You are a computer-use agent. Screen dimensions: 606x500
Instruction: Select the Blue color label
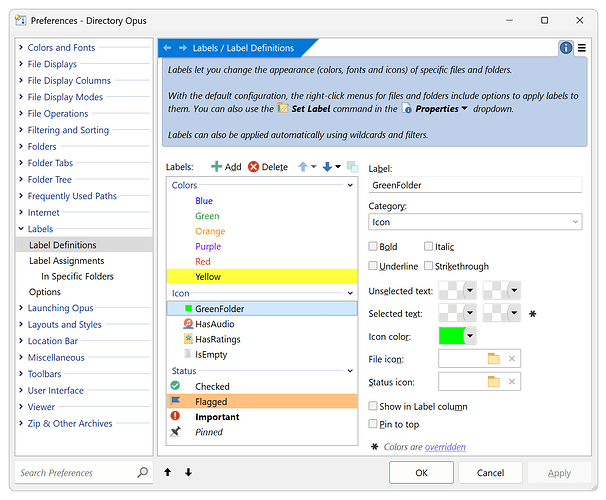(x=262, y=201)
